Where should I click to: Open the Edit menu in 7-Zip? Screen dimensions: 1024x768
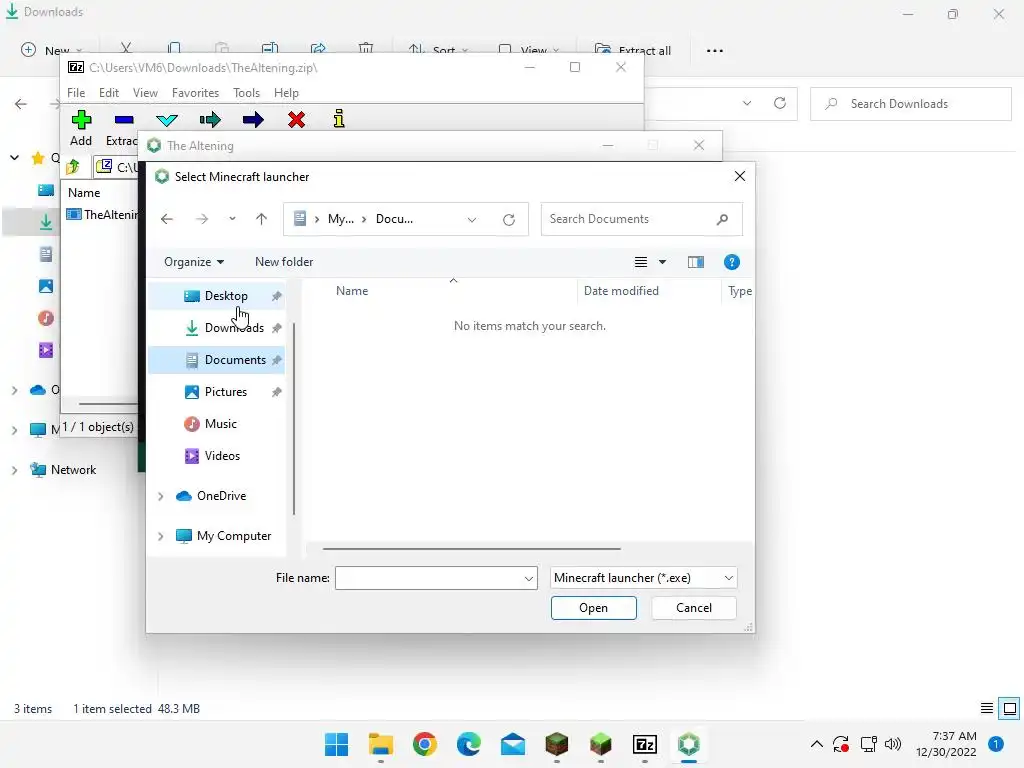click(x=108, y=93)
